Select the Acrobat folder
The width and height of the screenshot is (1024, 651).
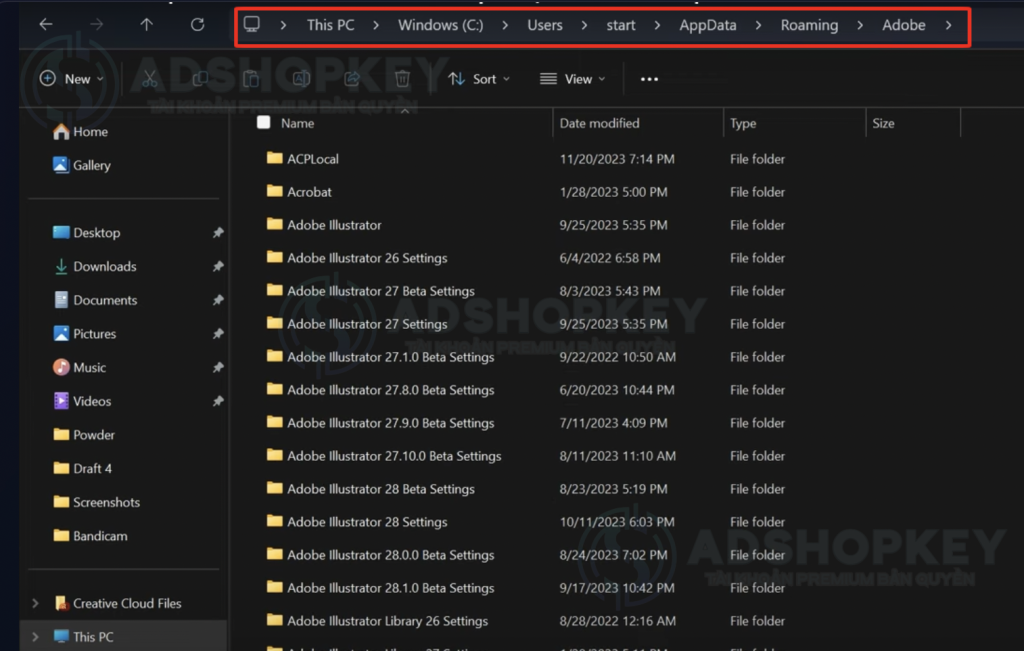(x=299, y=192)
